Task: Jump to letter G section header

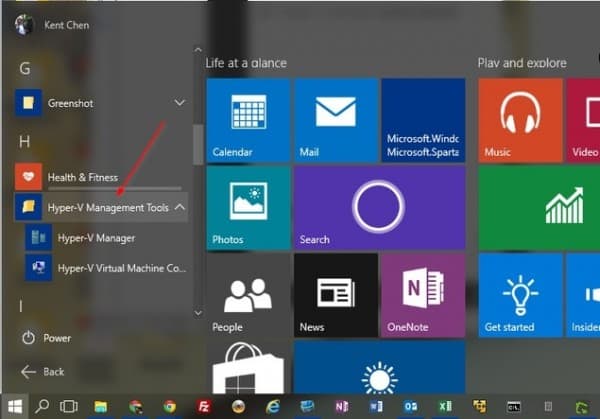Action: 25,69
